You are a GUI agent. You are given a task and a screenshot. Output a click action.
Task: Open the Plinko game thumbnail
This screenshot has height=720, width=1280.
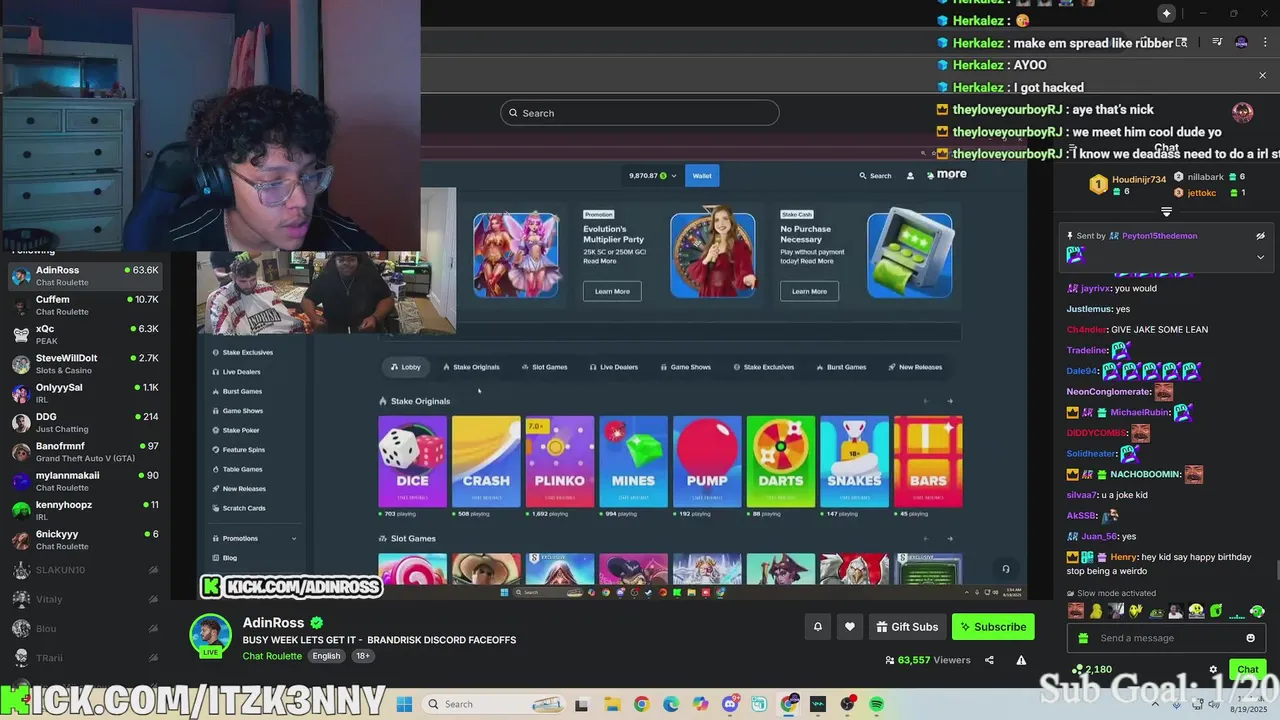560,461
